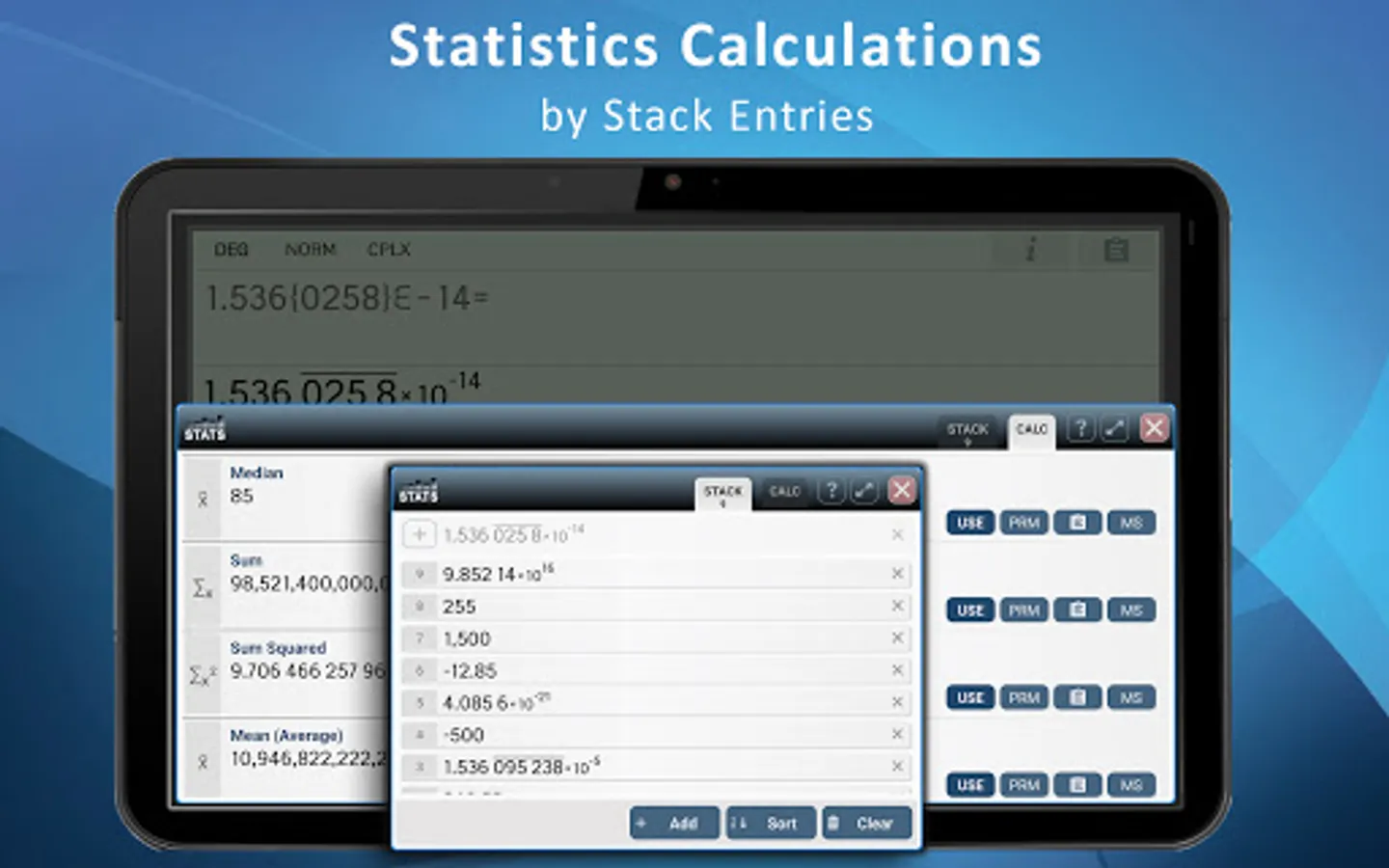Remove stack entry 9.852 14×10^16

tap(897, 574)
